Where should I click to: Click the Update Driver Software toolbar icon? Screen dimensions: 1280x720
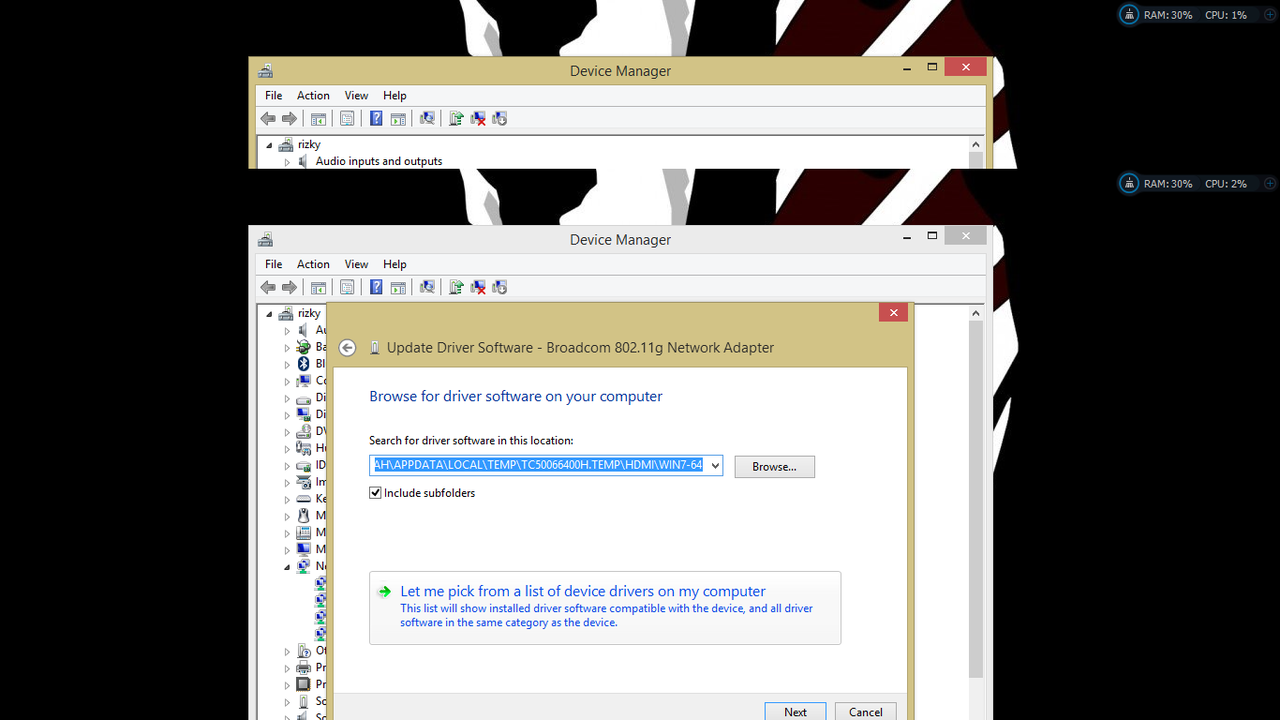coord(456,287)
